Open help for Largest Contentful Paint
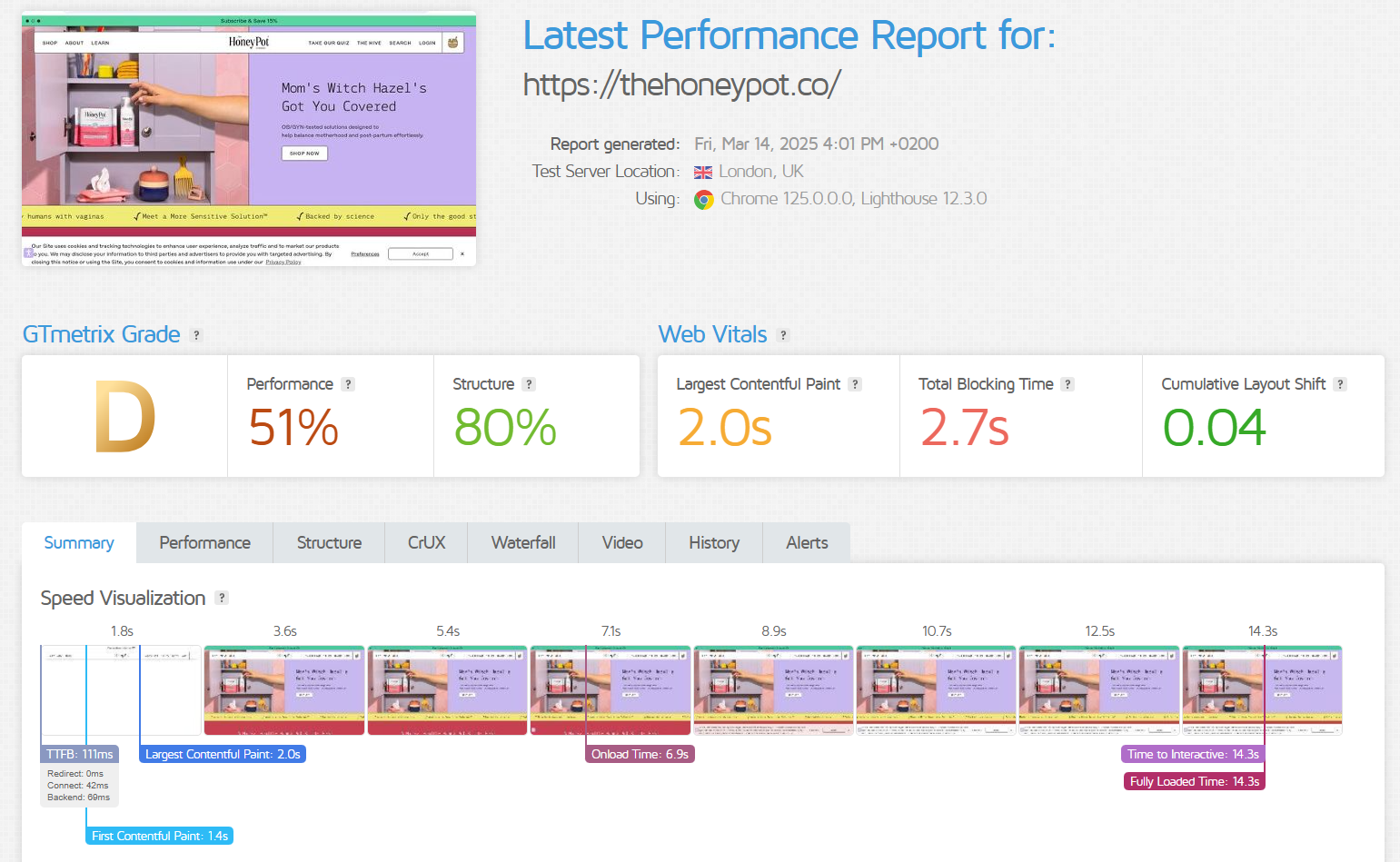This screenshot has width=1400, height=862. click(x=855, y=384)
